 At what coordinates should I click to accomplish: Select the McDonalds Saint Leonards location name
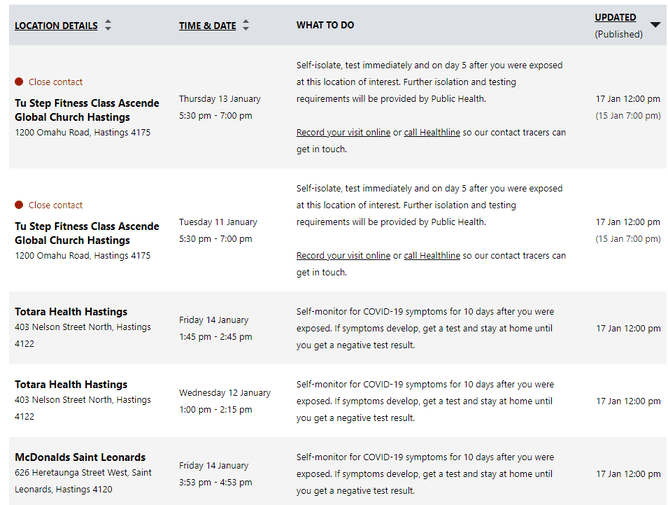tap(80, 458)
